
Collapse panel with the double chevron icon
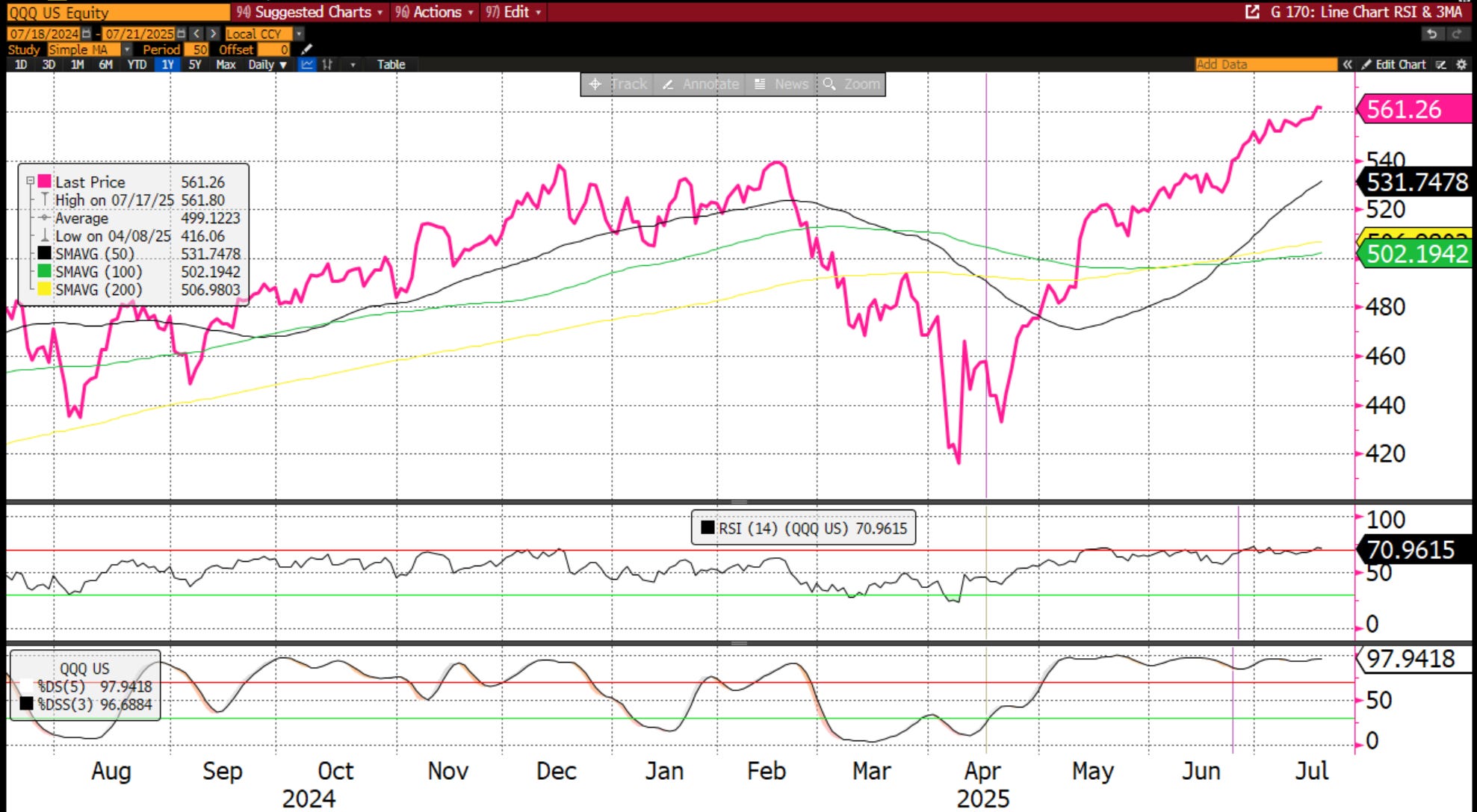pyautogui.click(x=1347, y=65)
